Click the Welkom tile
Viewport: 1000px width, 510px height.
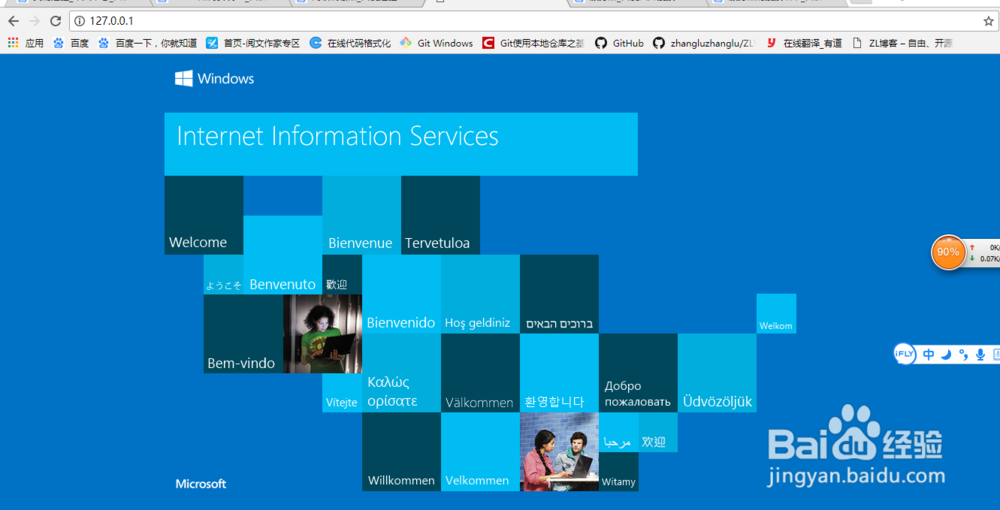click(x=776, y=314)
